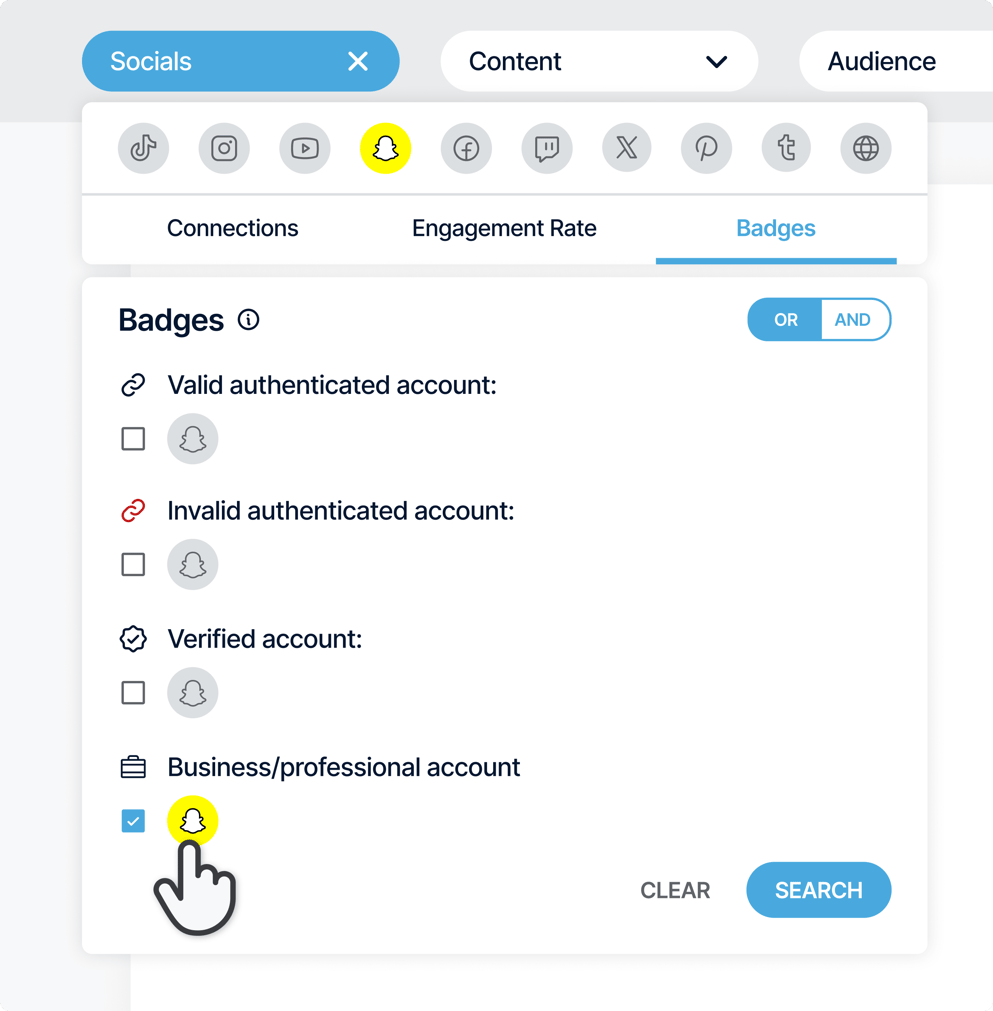Select the TikTok platform icon
Image resolution: width=993 pixels, height=1011 pixels.
143,148
